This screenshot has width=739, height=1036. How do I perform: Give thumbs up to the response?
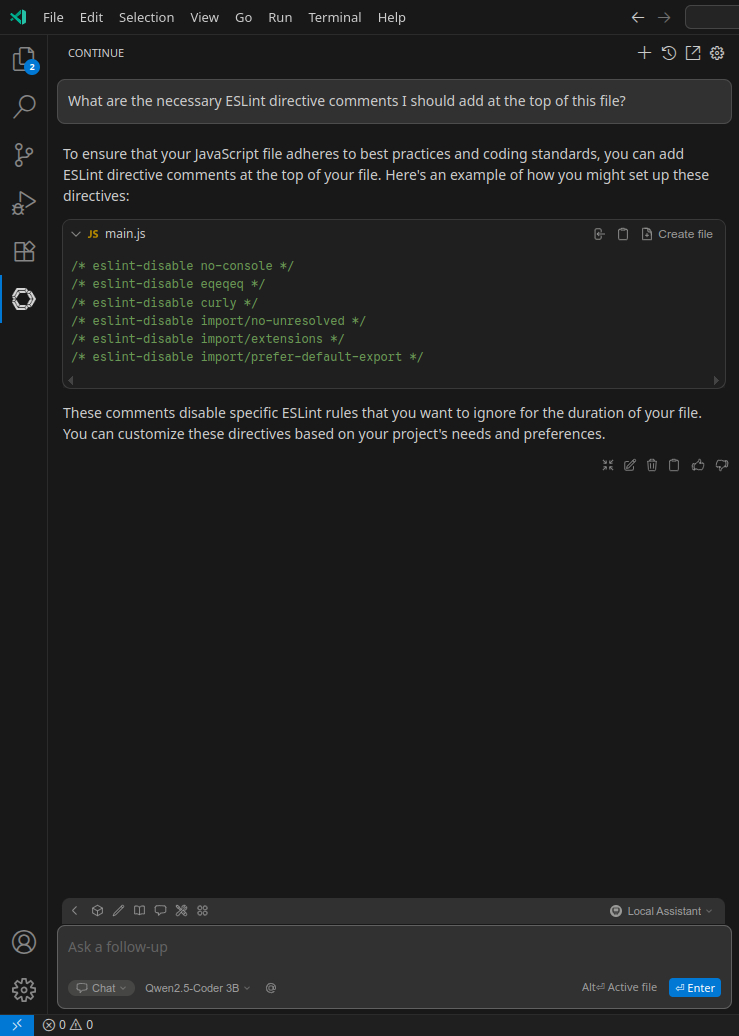698,465
